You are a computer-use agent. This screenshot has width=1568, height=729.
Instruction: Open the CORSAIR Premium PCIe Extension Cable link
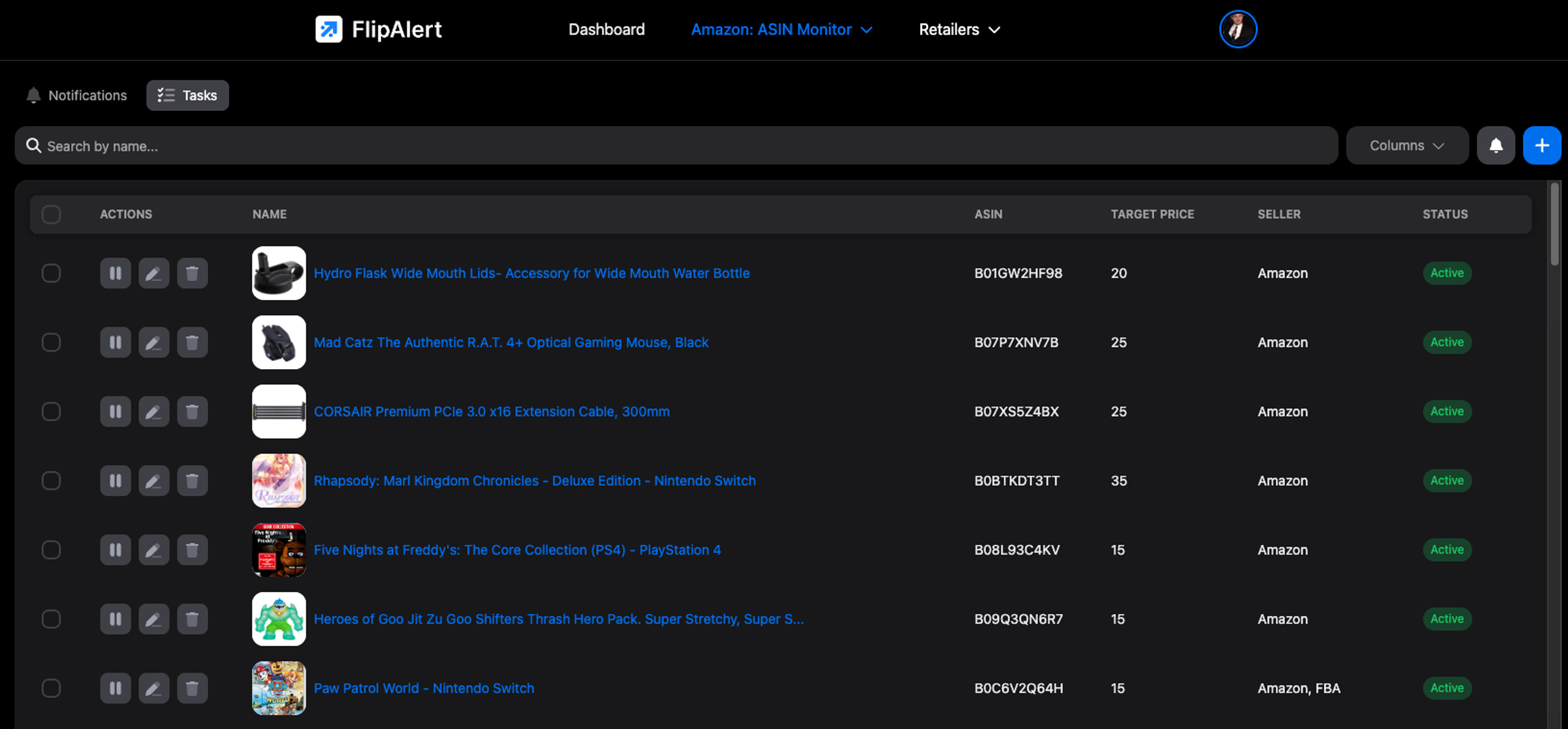click(x=492, y=411)
